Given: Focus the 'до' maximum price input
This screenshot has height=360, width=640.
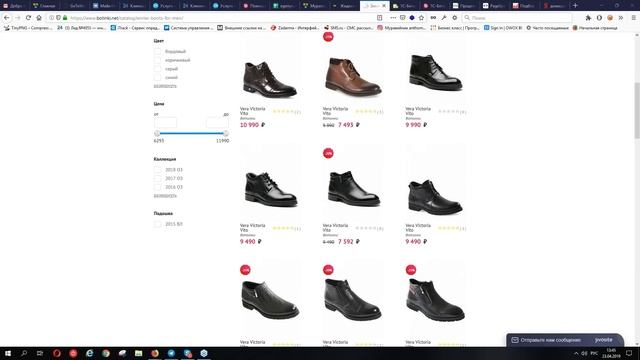Looking at the screenshot, I should (x=217, y=122).
